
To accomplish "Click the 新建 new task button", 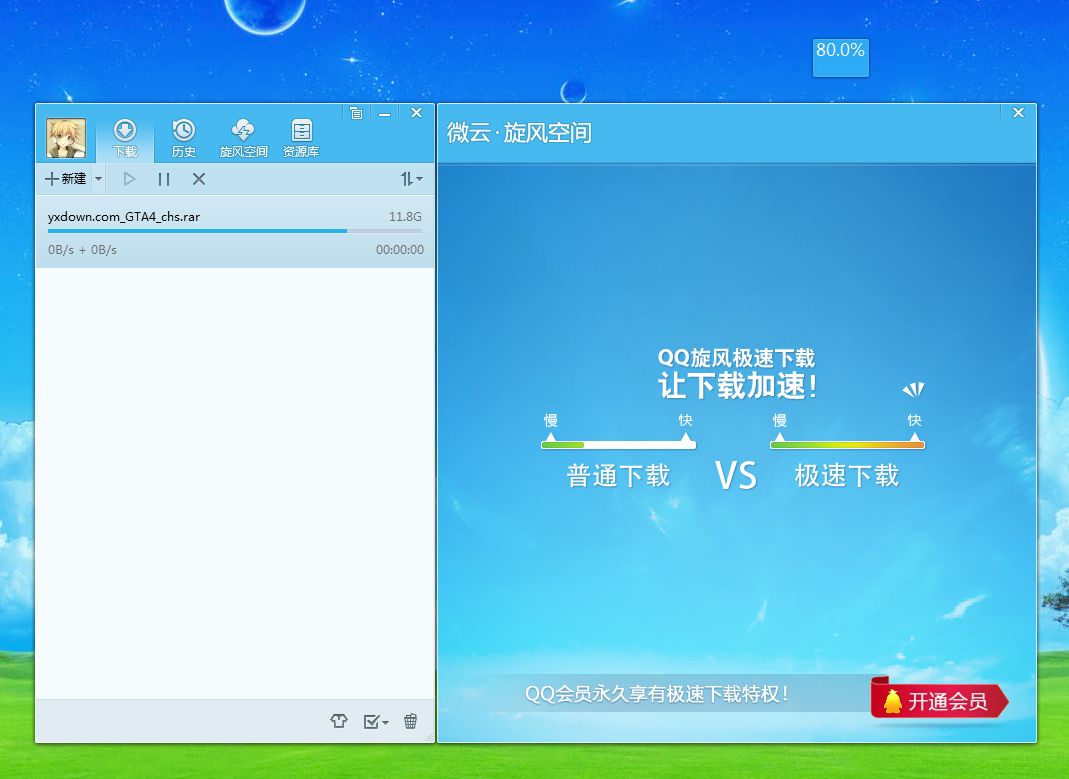I will 65,179.
